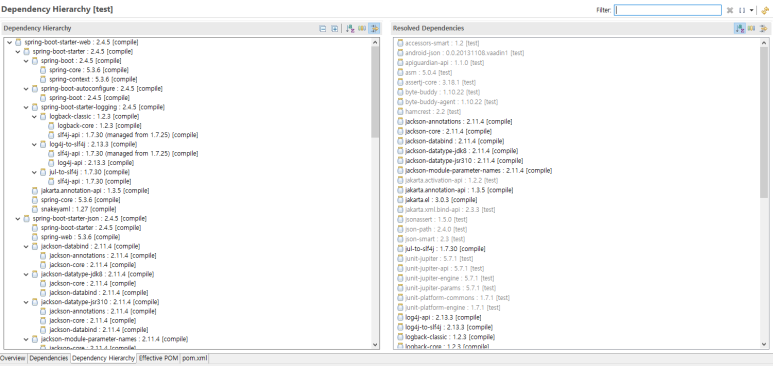Select jakarta.activation-api : 1.2.2 [test] entry
Screen dimensions: 773x366
451,180
